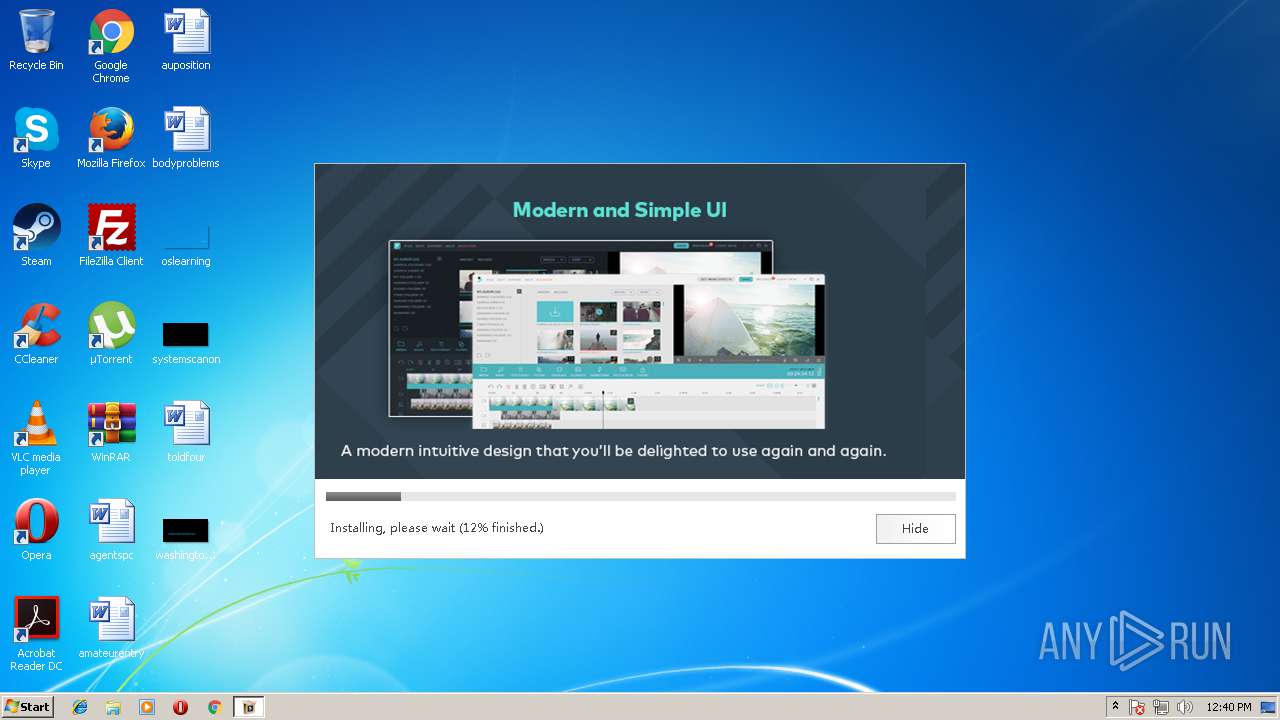This screenshot has width=1280, height=720.
Task: Open µTorrent desktop shortcut
Action: [111, 334]
